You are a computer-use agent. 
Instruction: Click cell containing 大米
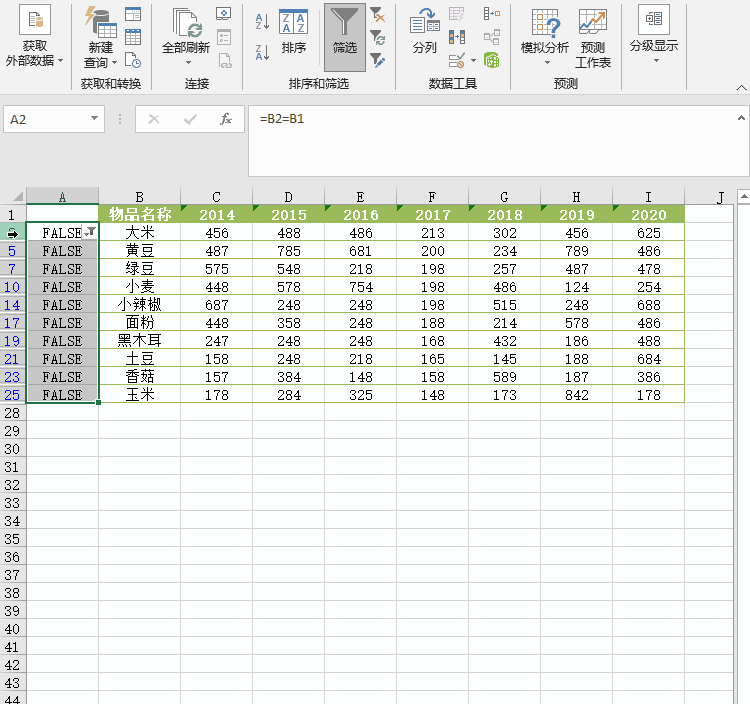pos(140,232)
